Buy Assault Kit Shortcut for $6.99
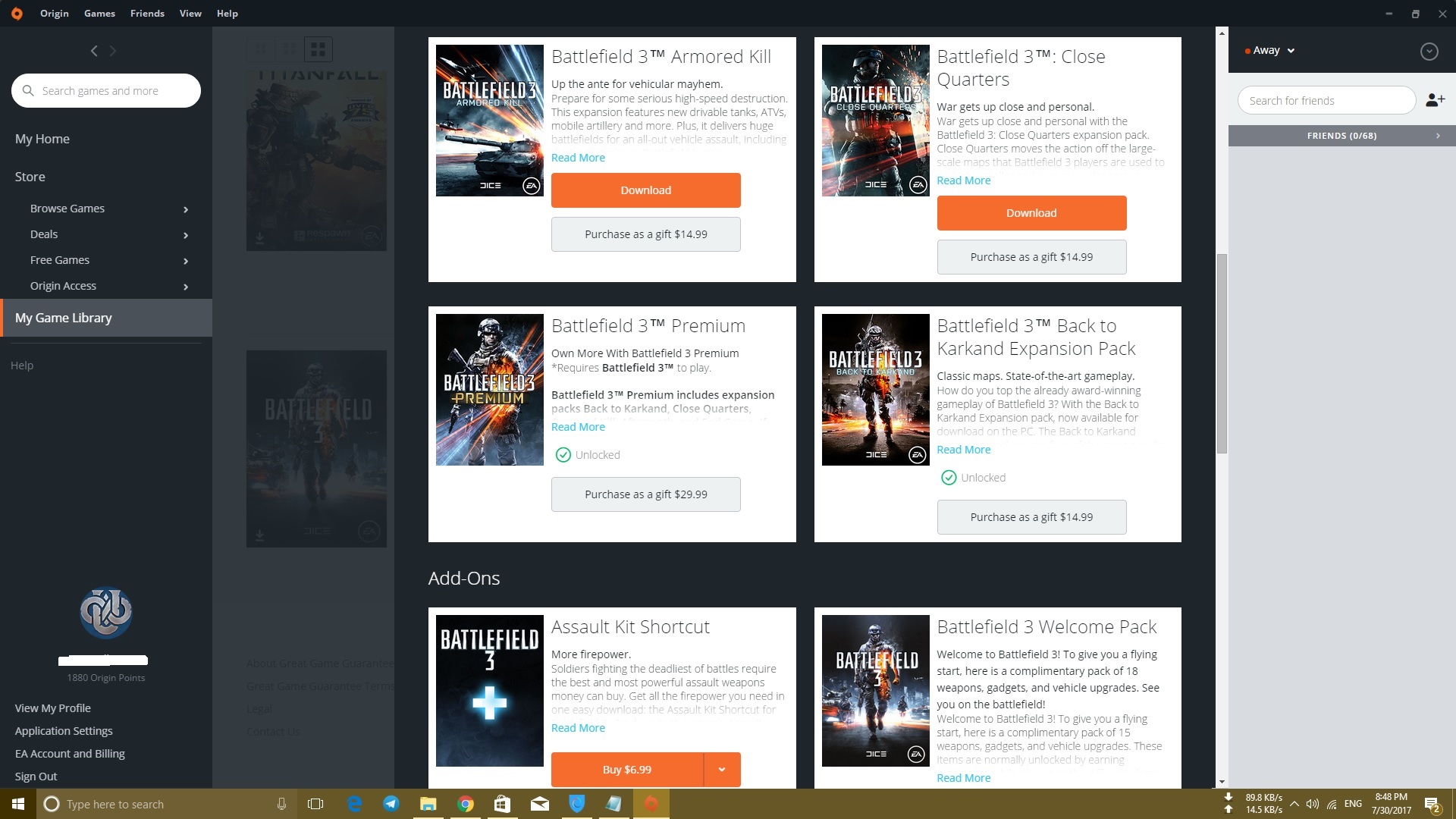This screenshot has height=819, width=1456. [627, 770]
